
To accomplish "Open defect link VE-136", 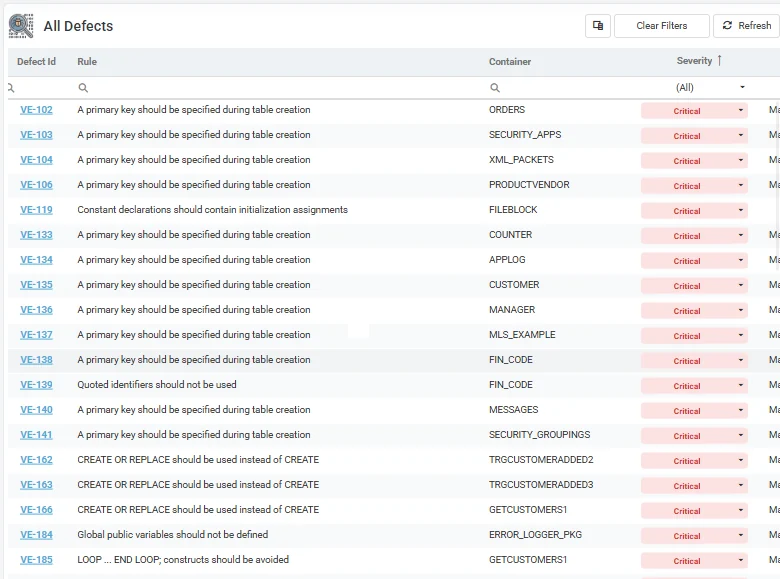I will tap(36, 310).
